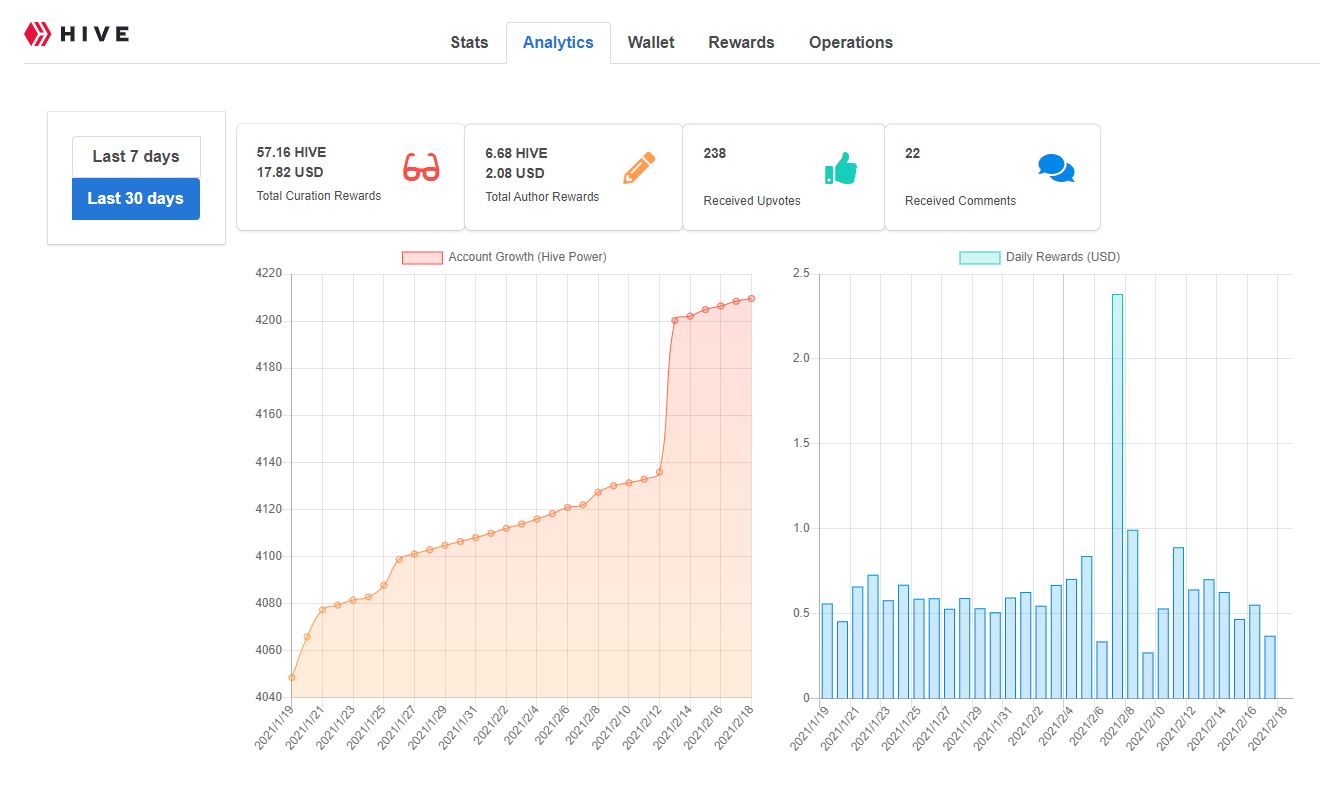Click the tallest bar on 2021/2/7
The height and width of the screenshot is (798, 1343).
[1117, 496]
